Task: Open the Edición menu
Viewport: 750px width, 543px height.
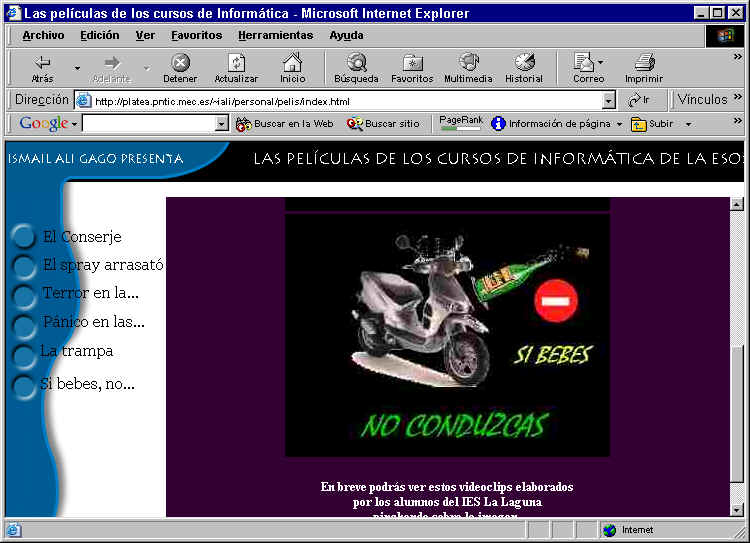Action: click(x=99, y=35)
